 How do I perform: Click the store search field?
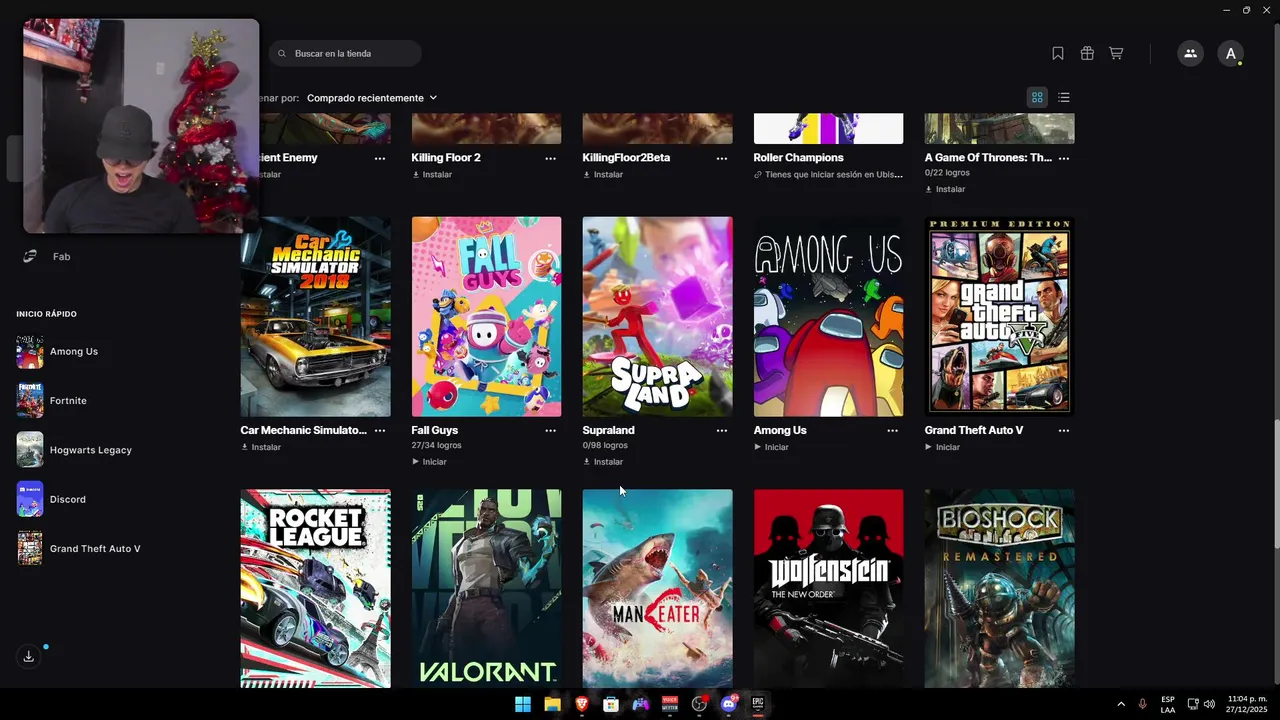[345, 53]
